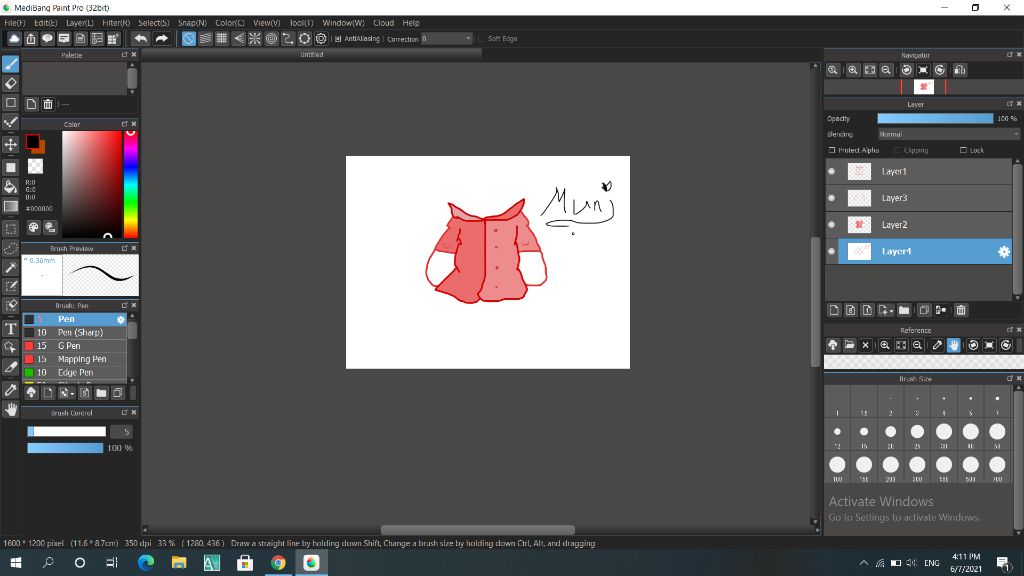This screenshot has height=576, width=1024.
Task: Close the Palette panel
Action: click(134, 55)
